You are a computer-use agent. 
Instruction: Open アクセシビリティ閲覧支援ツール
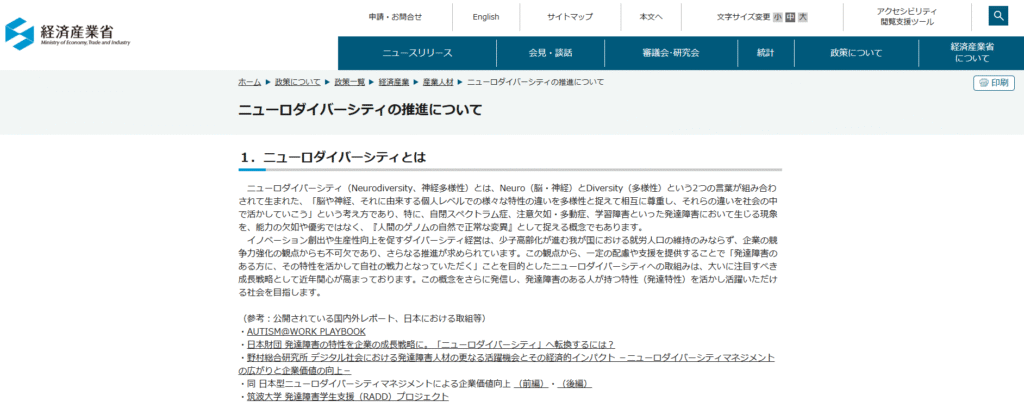pyautogui.click(x=907, y=16)
